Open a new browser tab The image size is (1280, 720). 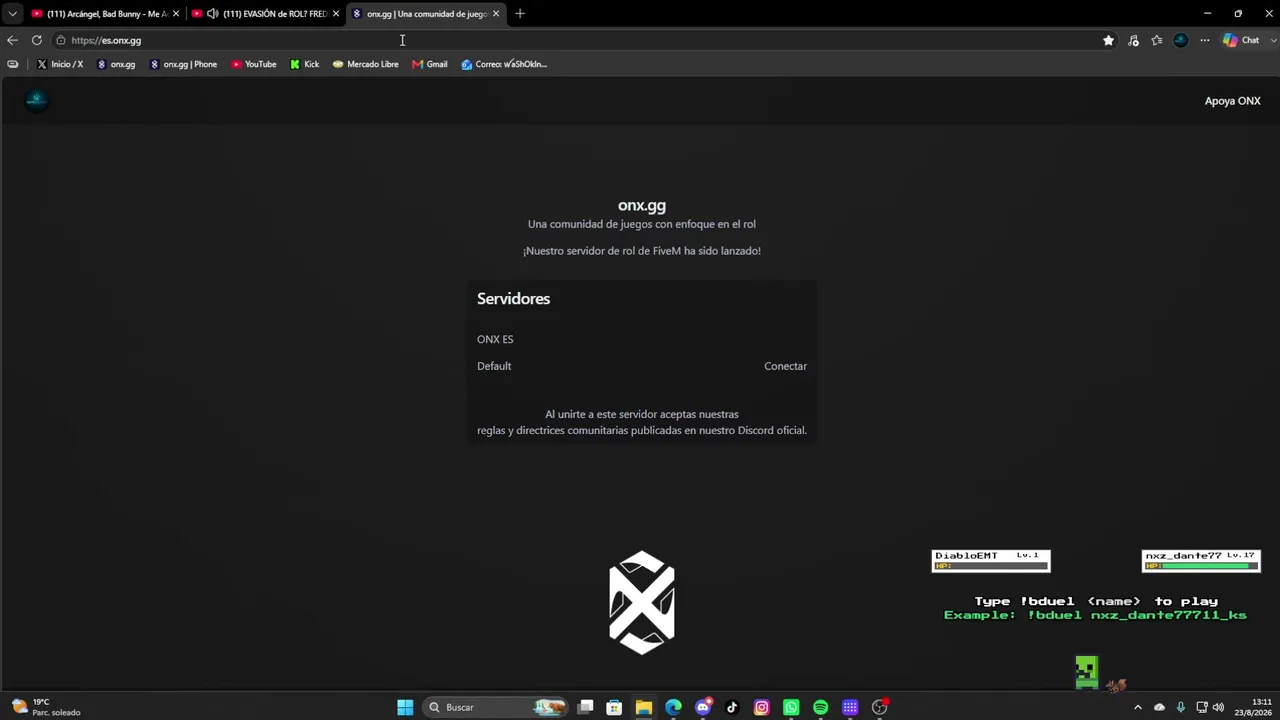[x=520, y=14]
